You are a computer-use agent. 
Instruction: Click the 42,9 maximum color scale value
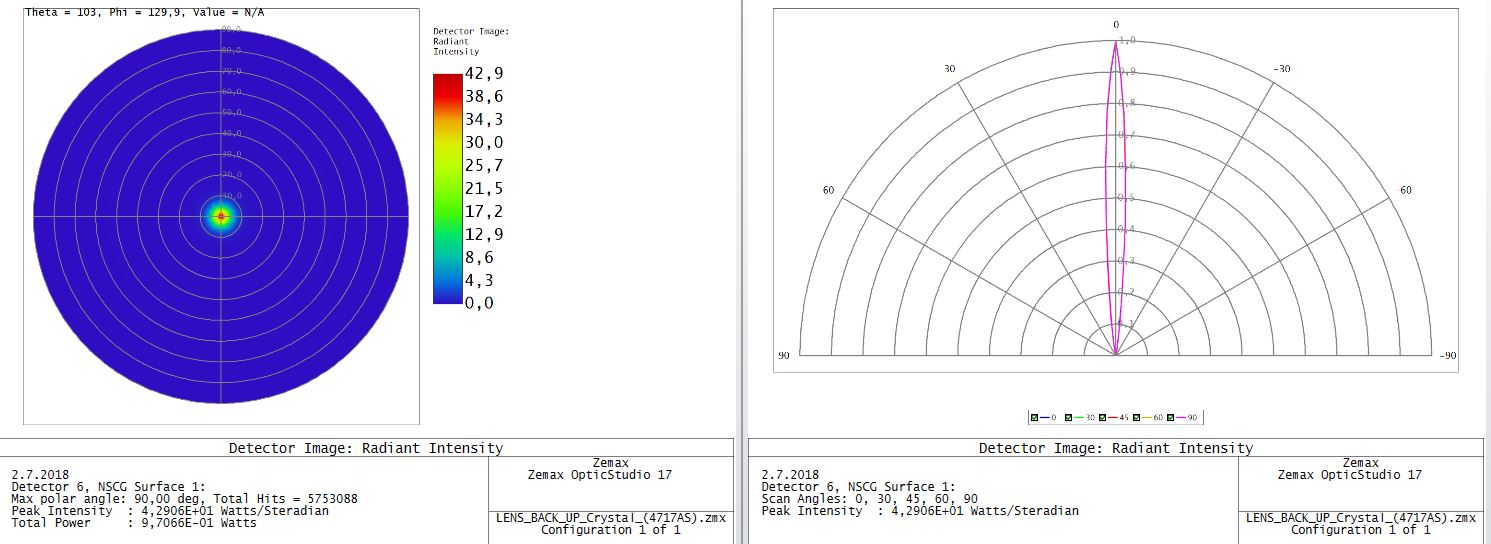pyautogui.click(x=482, y=75)
